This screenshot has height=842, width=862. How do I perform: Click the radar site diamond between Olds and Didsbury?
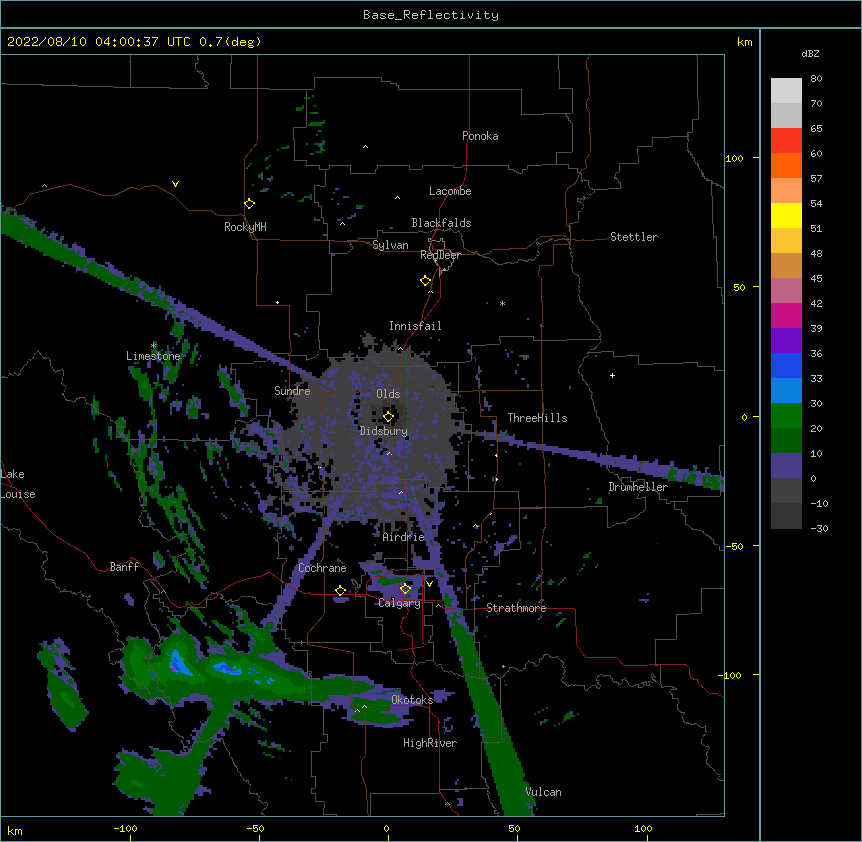point(388,417)
